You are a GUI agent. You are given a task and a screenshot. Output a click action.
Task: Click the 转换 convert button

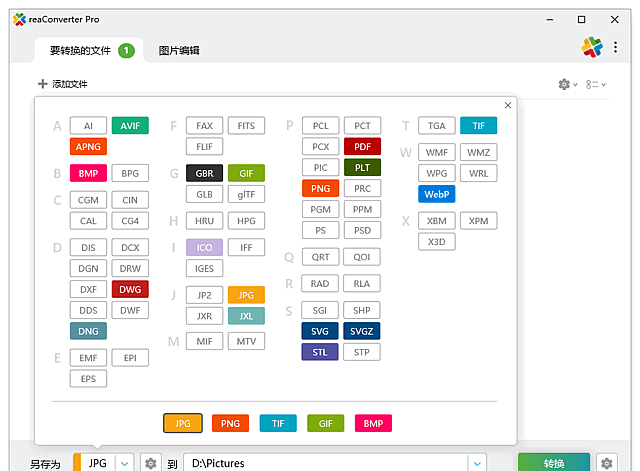pyautogui.click(x=554, y=463)
